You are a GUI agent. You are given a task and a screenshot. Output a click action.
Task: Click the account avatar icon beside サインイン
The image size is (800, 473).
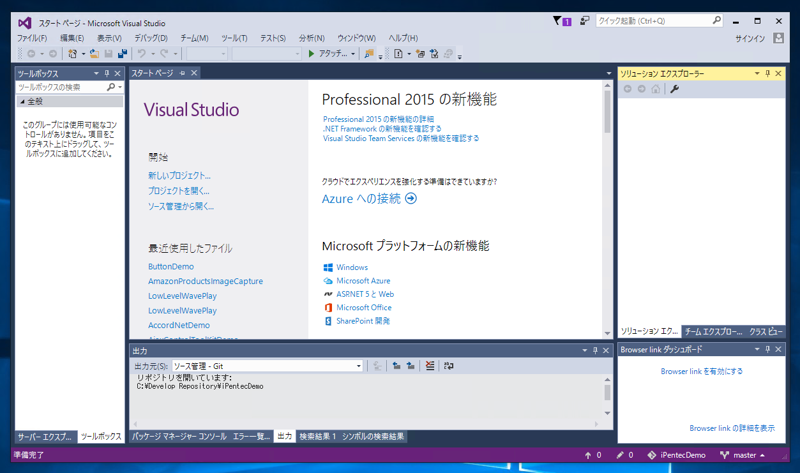coord(778,38)
